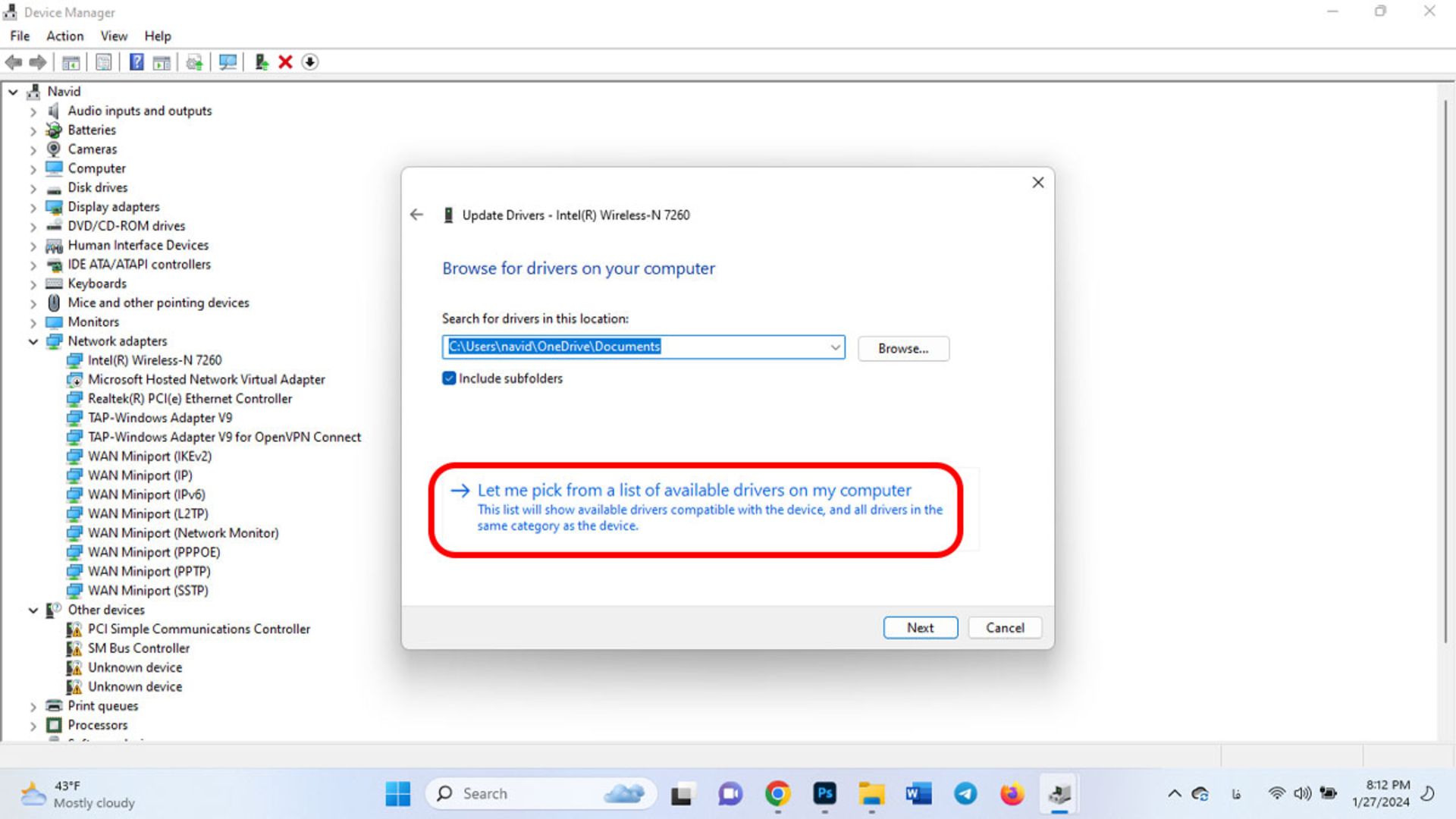Expand the Batteries category

coord(33,130)
